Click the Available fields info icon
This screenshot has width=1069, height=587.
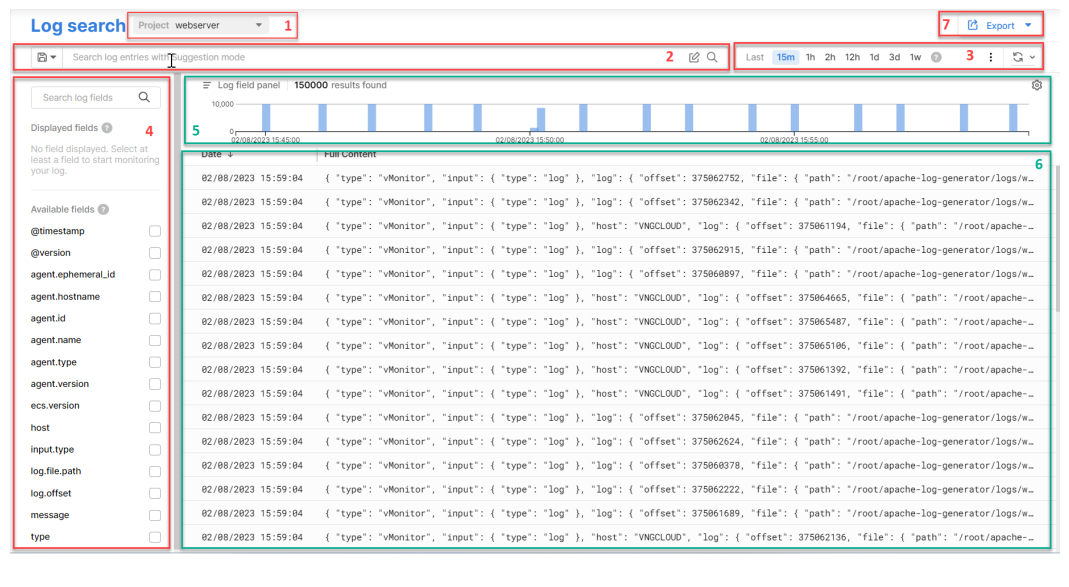tap(103, 209)
